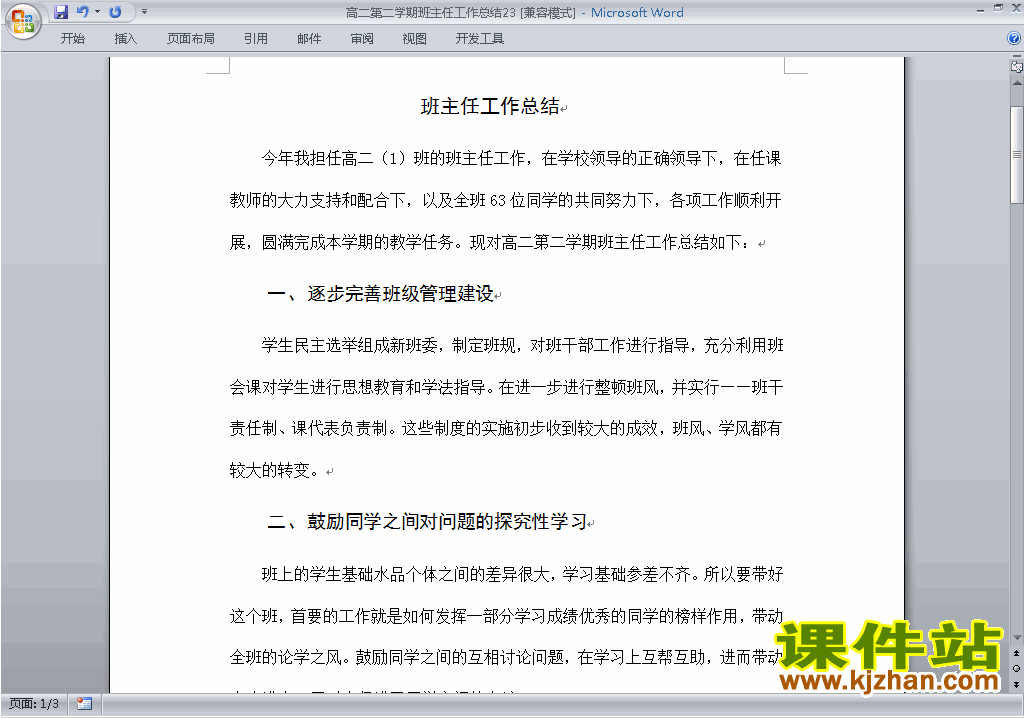Open Customize Quick Access Toolbar dropdown
The width and height of the screenshot is (1024, 718).
[x=144, y=12]
